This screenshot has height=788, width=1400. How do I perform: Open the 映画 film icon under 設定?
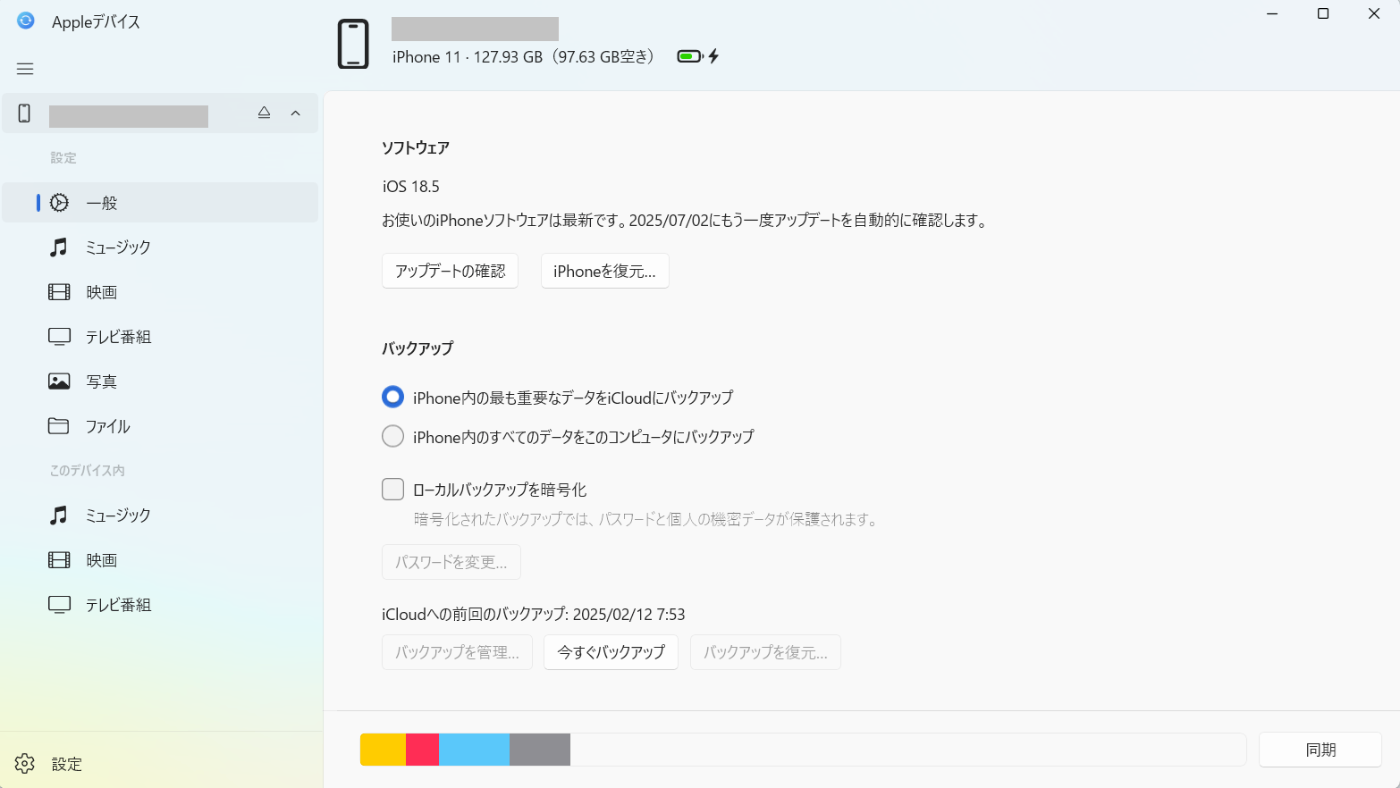(59, 292)
